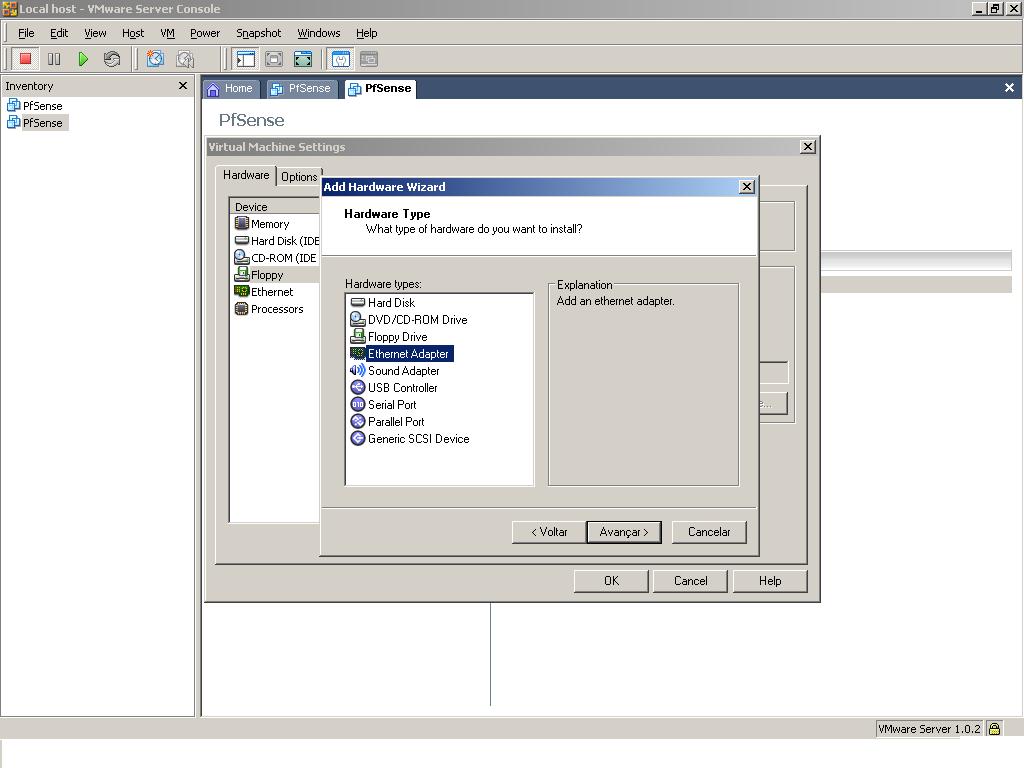The height and width of the screenshot is (768, 1024).
Task: Close the Add Hardware Wizard dialog
Action: click(x=746, y=187)
